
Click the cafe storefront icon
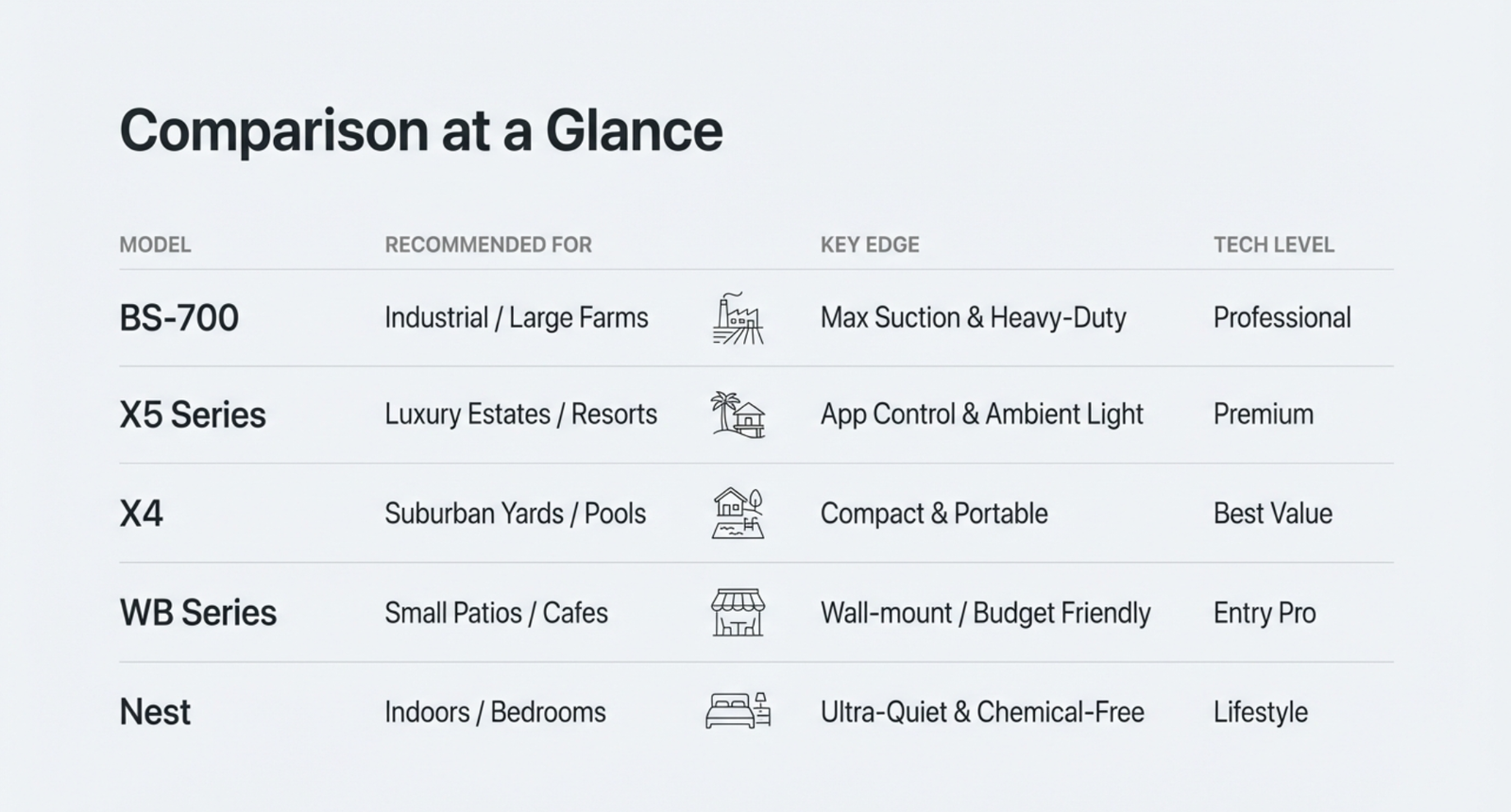[x=738, y=613]
